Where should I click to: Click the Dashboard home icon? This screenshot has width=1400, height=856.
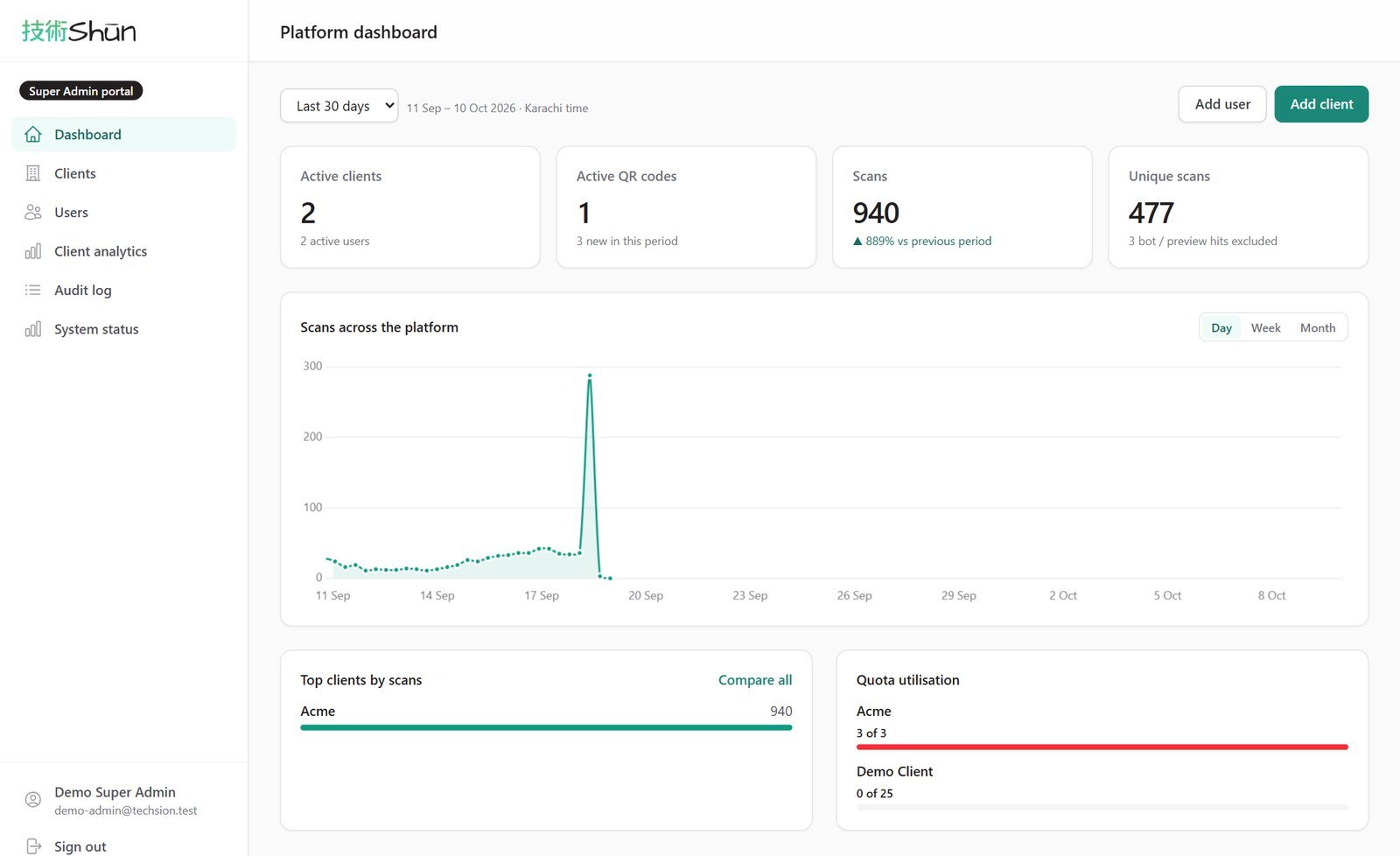coord(33,134)
